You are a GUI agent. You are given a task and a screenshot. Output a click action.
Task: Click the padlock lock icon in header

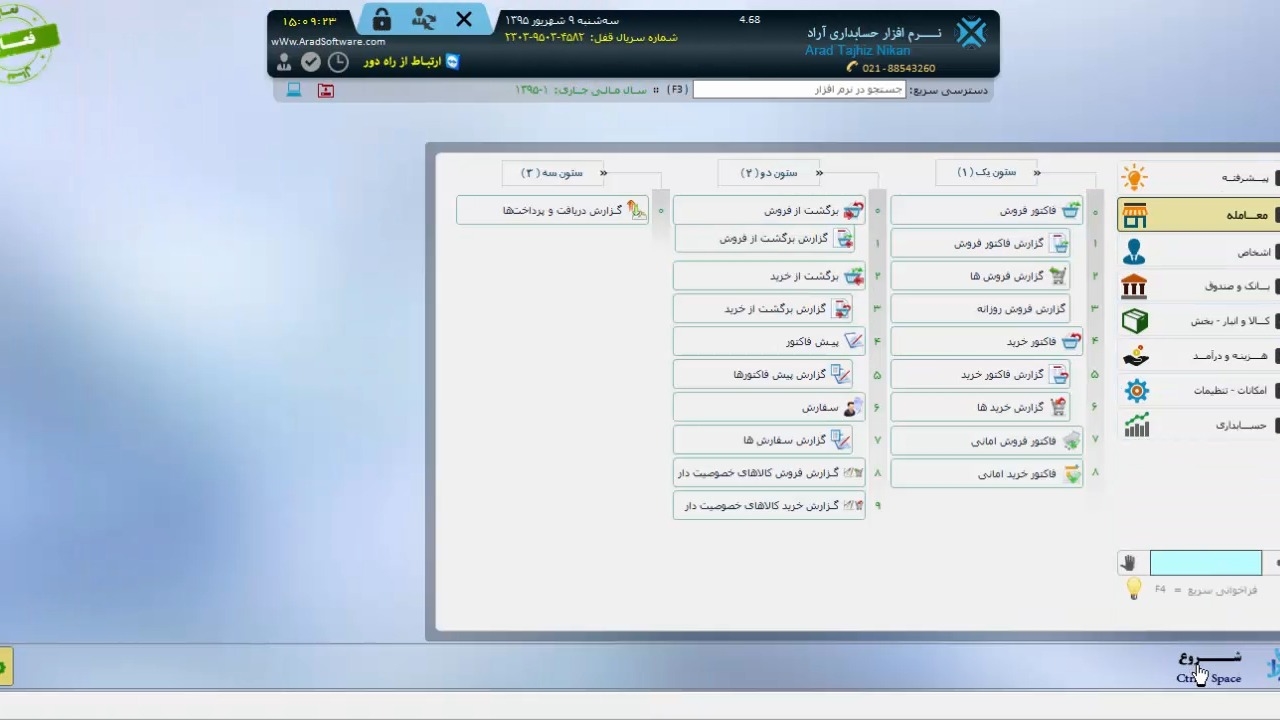pos(382,20)
